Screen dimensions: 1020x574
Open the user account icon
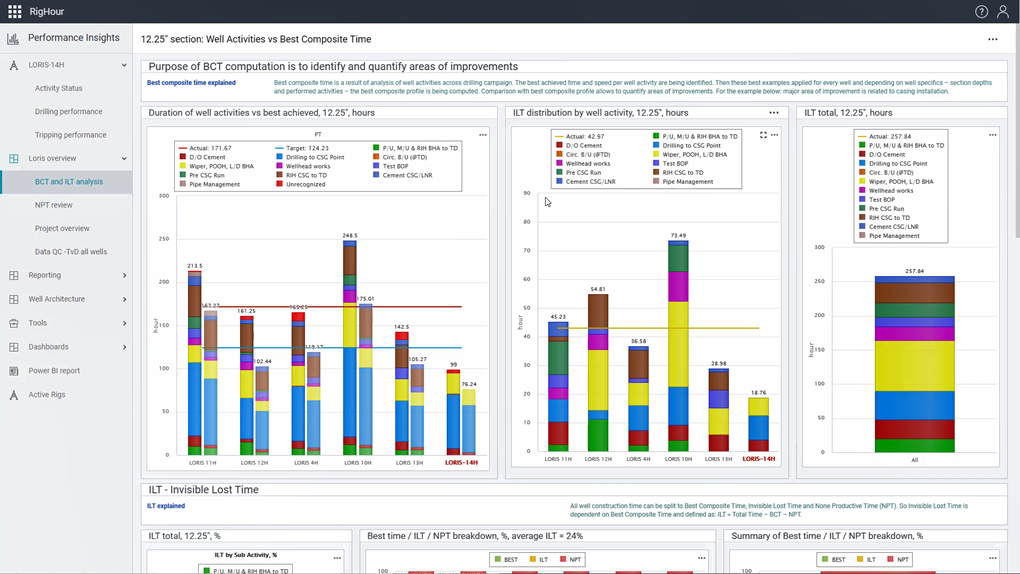(x=1002, y=11)
